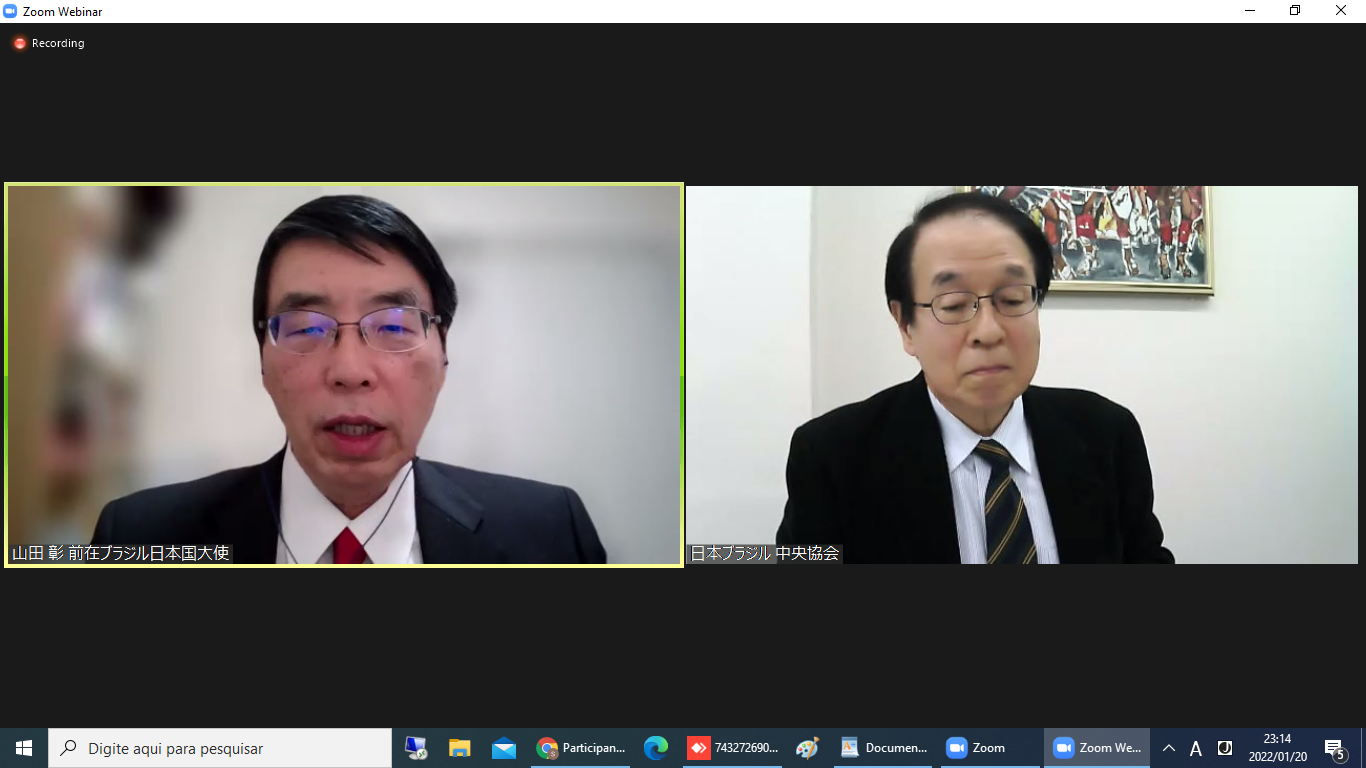Toggle the IME input mode A indicator

pos(1196,748)
